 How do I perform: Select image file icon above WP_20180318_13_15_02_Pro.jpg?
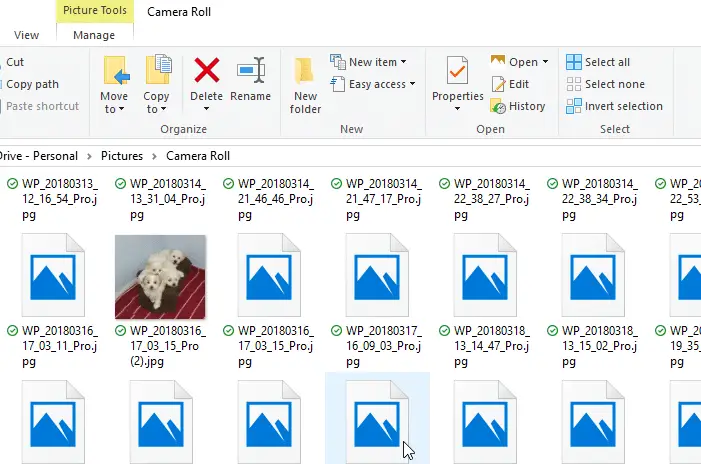[593, 275]
